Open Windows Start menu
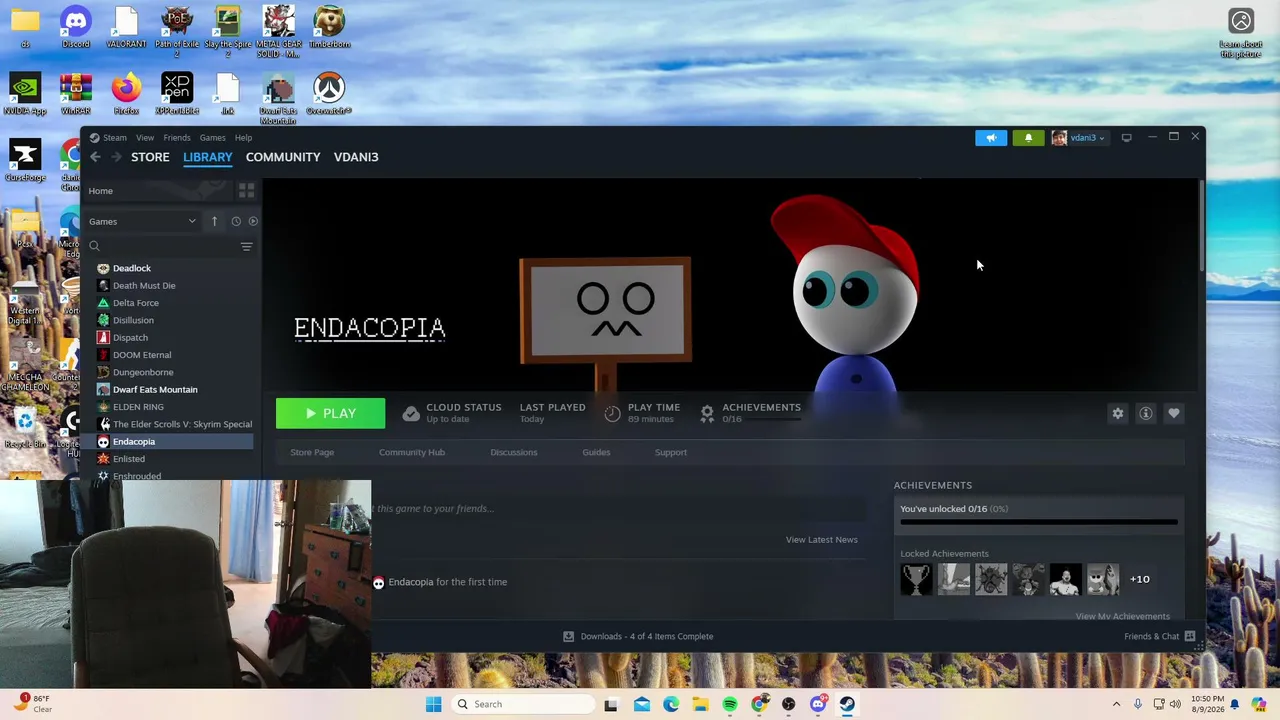Screen dimensions: 1280x720 tap(433, 704)
